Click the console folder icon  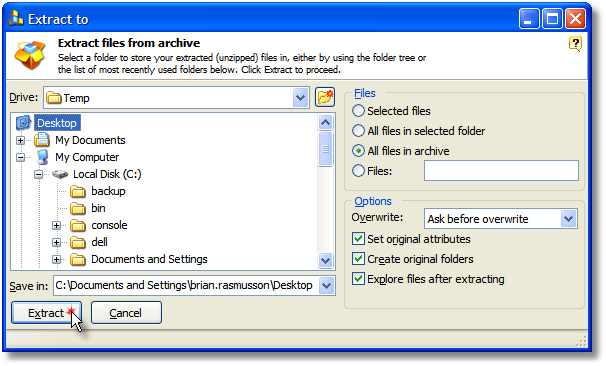click(x=78, y=225)
